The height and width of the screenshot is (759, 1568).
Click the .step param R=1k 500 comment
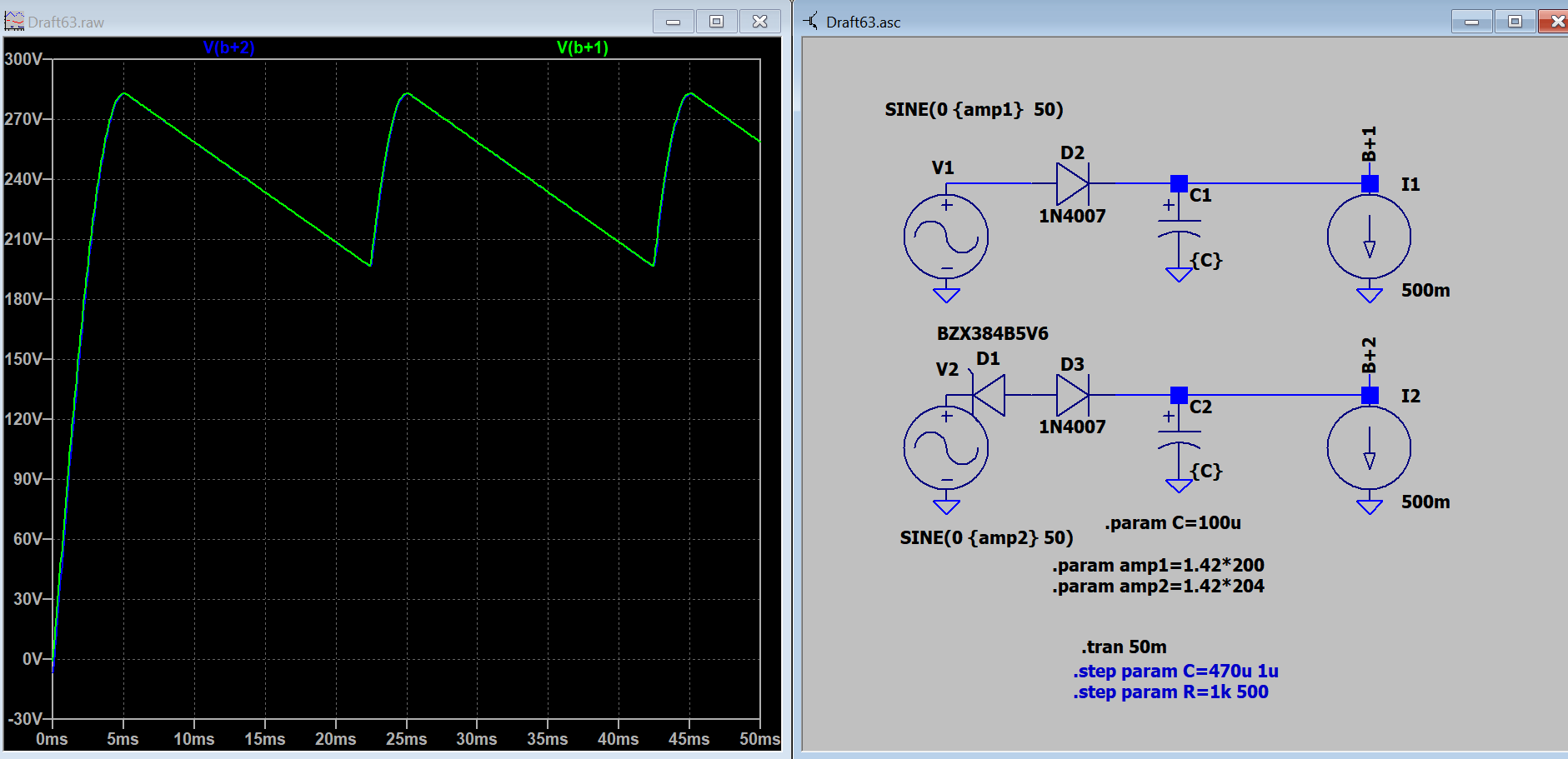point(1170,692)
